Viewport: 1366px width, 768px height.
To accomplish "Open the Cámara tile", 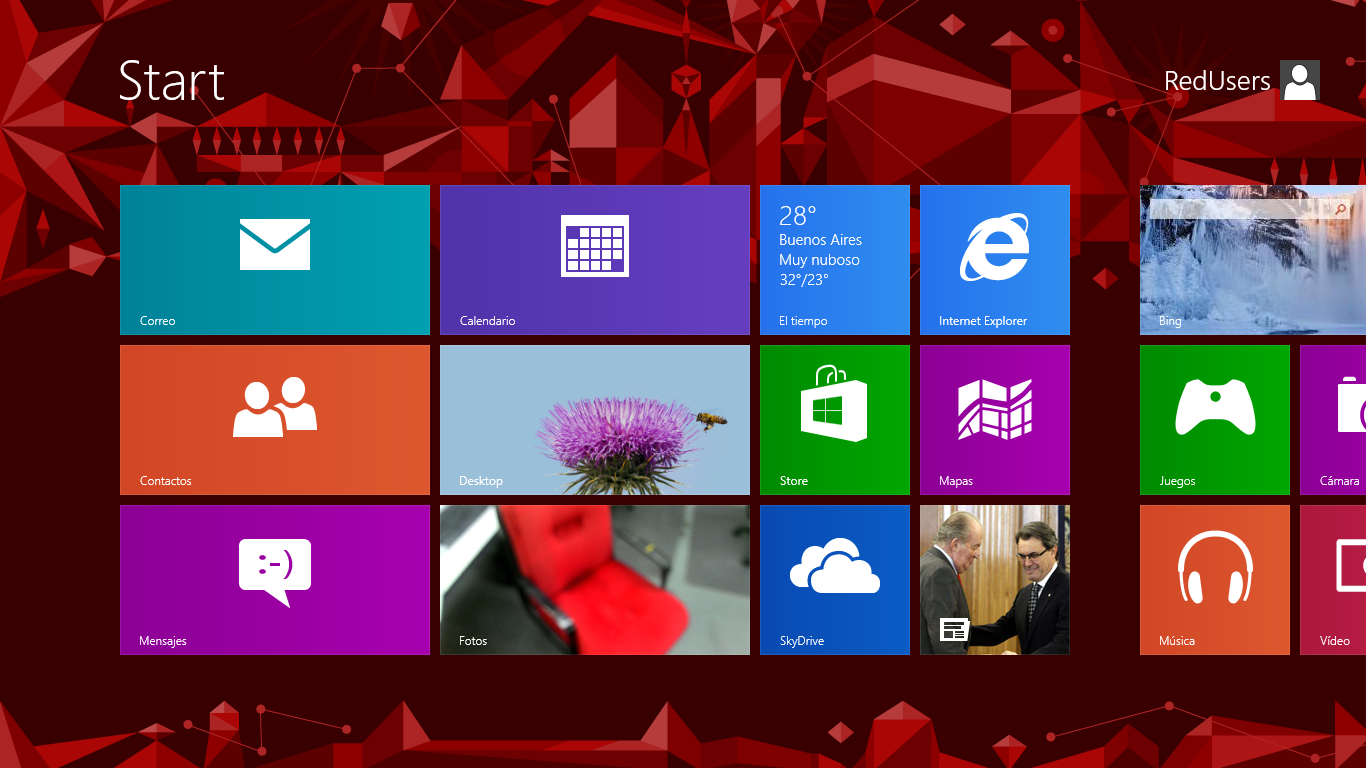I will tap(1333, 420).
